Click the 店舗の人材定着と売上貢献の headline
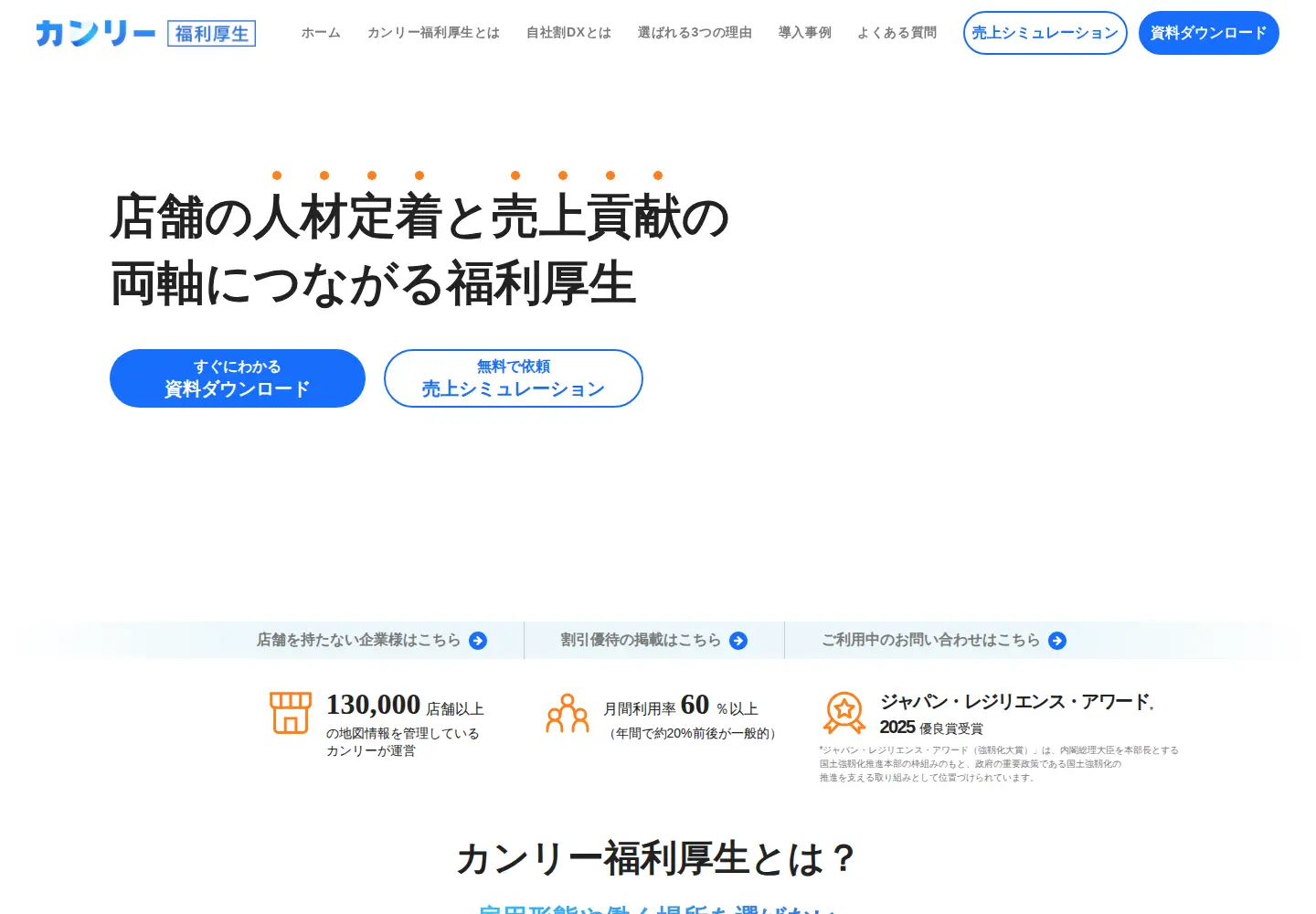The height and width of the screenshot is (914, 1316). point(419,218)
